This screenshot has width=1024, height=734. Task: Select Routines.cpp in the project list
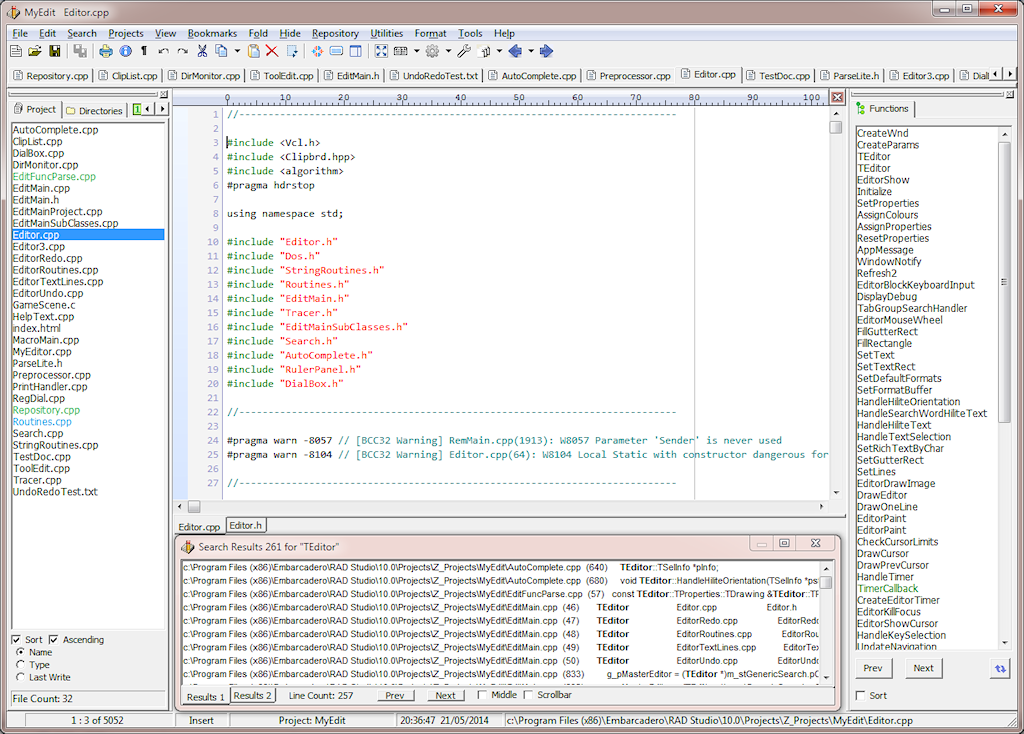point(42,422)
